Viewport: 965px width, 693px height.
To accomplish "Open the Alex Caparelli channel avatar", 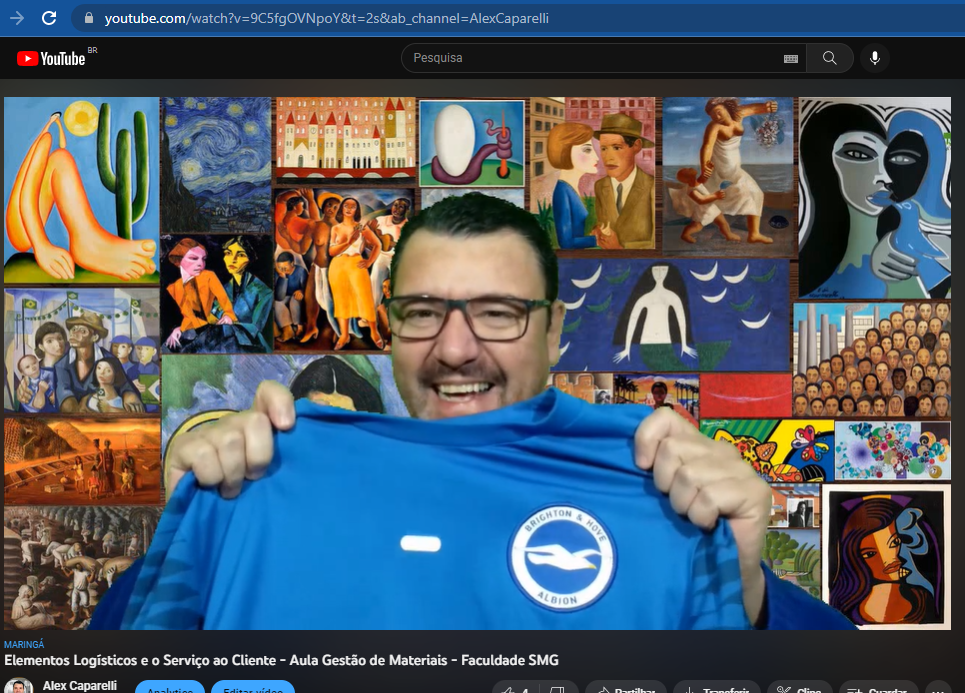I will click(x=18, y=686).
